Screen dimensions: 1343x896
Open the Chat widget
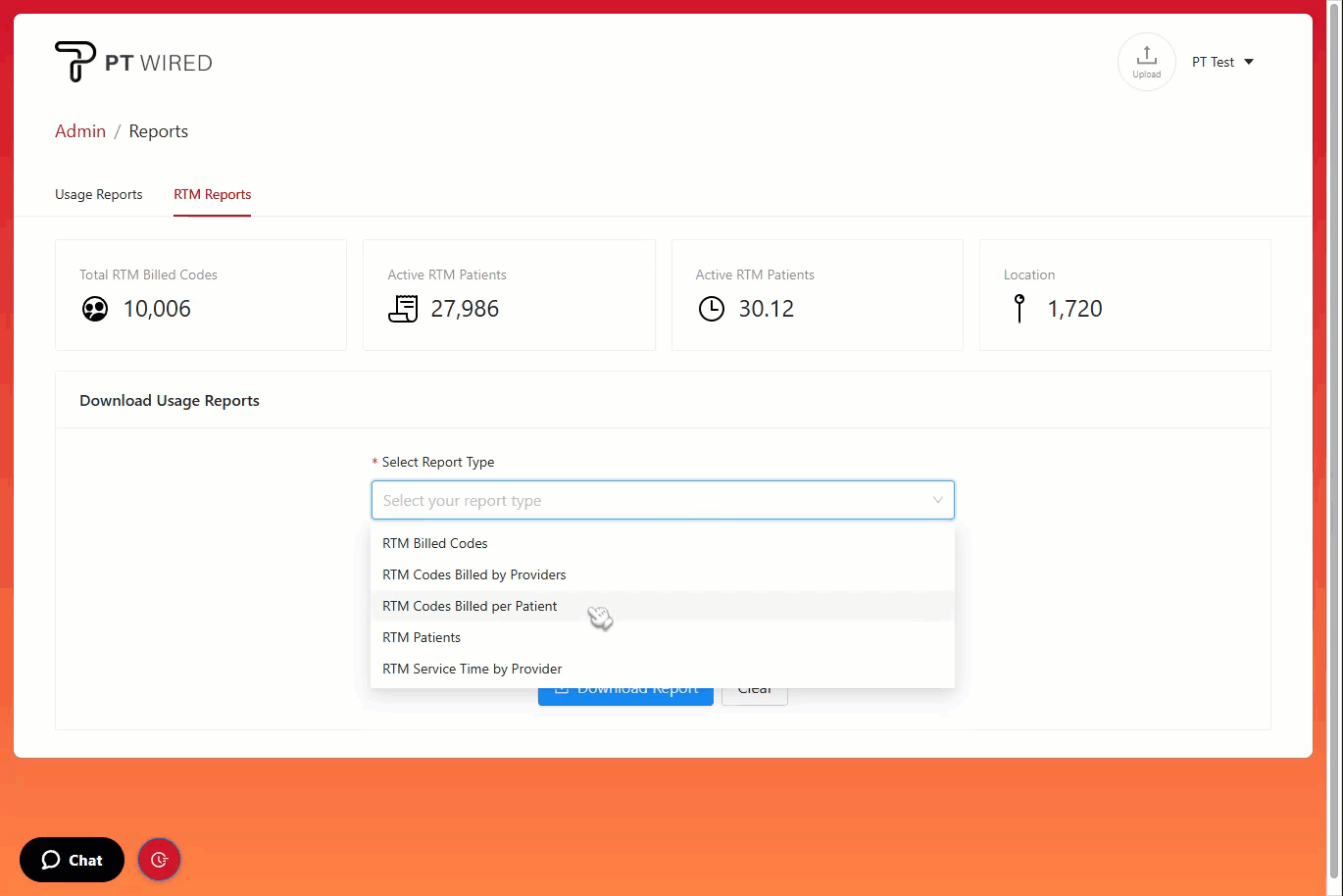click(72, 860)
